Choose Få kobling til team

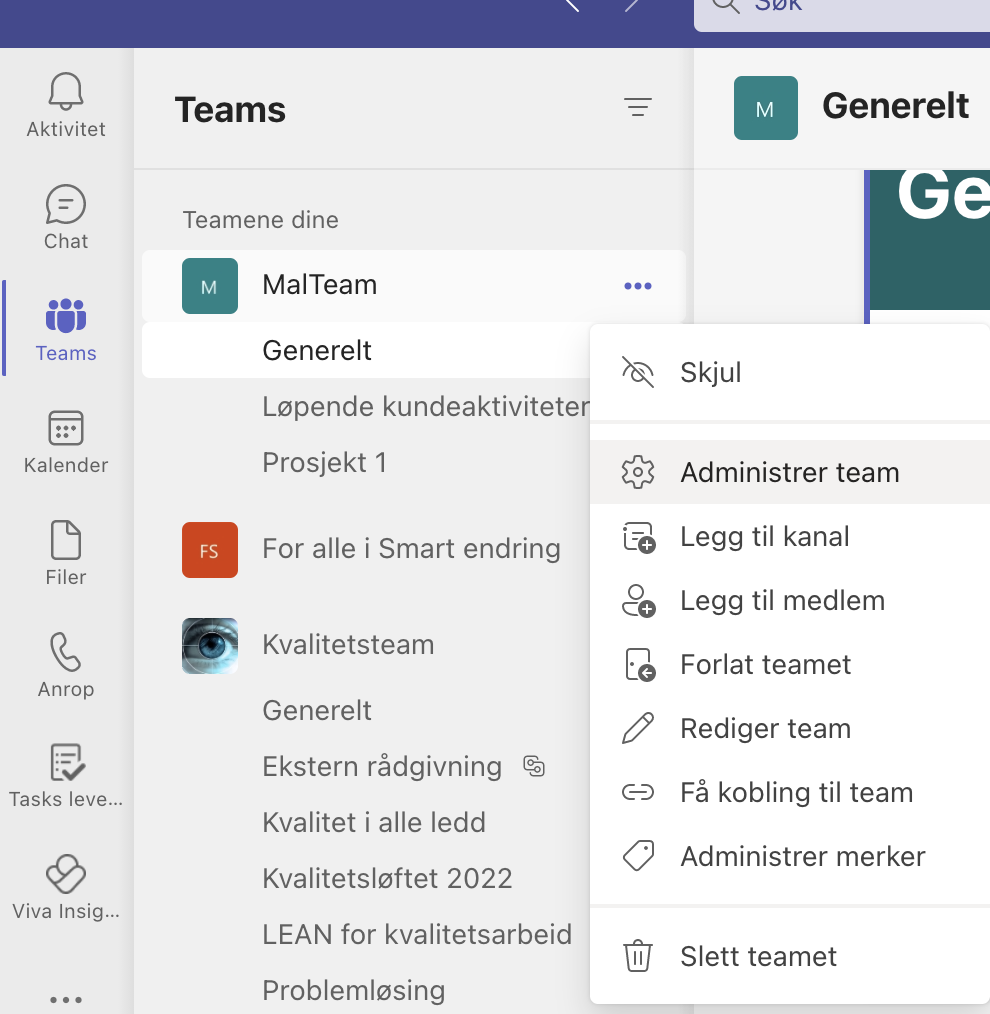coord(790,793)
